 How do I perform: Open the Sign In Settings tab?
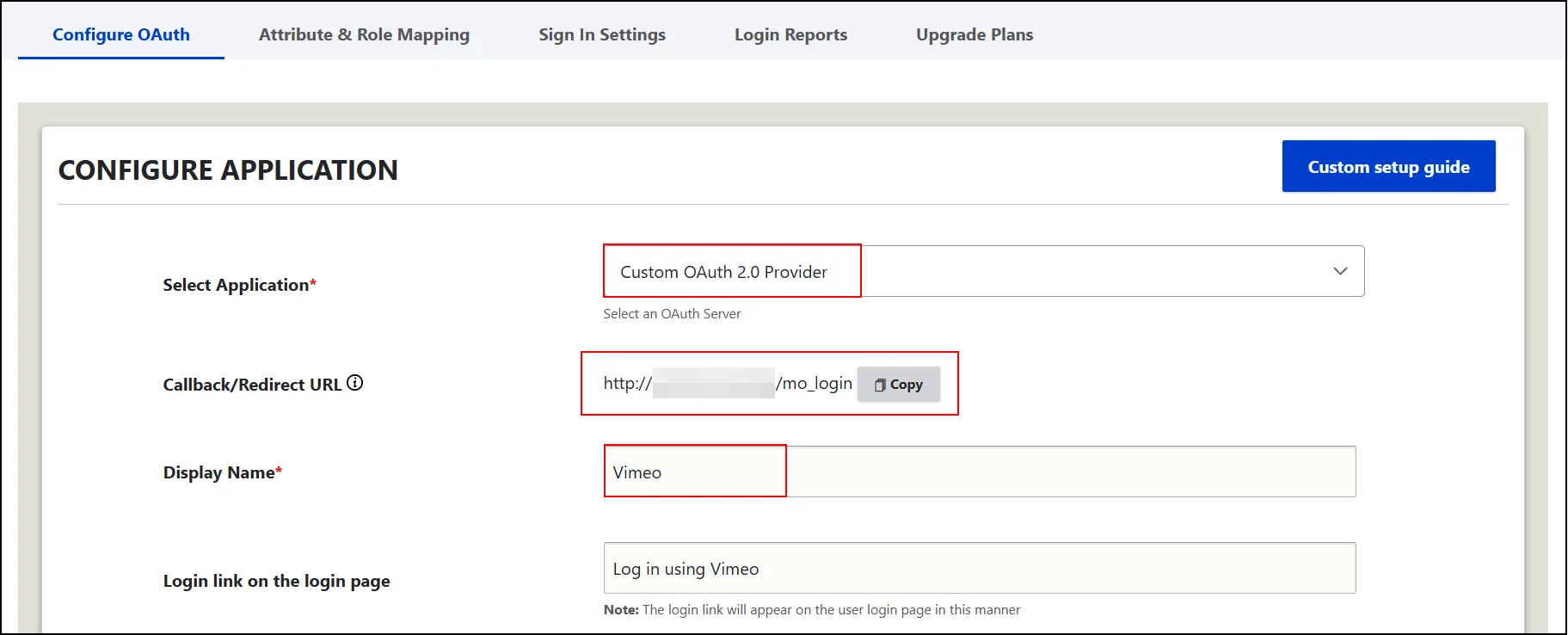(602, 34)
